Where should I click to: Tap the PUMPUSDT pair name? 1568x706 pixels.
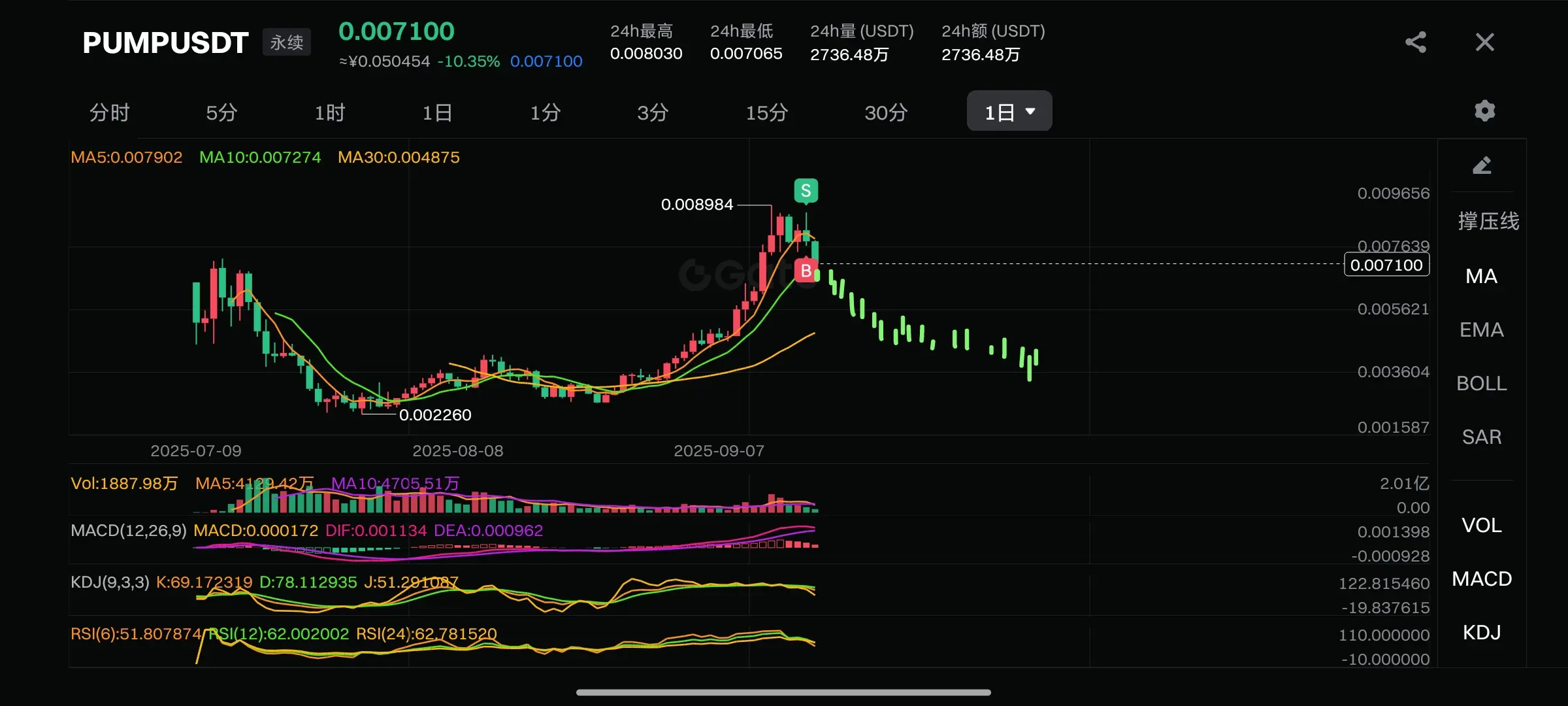pyautogui.click(x=165, y=43)
